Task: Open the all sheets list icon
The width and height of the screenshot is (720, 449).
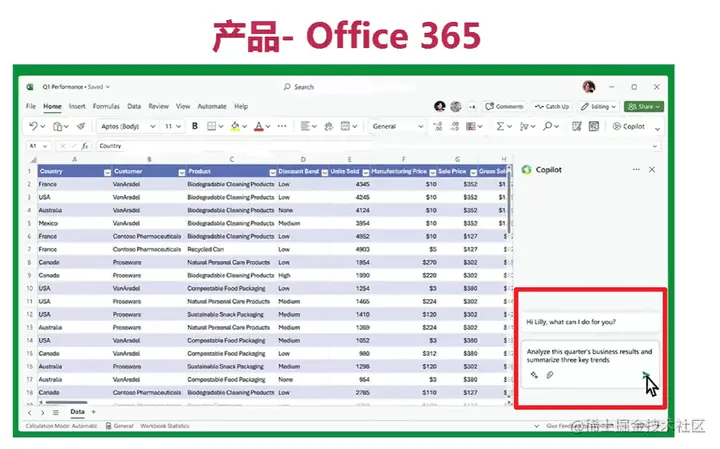Action: (56, 412)
